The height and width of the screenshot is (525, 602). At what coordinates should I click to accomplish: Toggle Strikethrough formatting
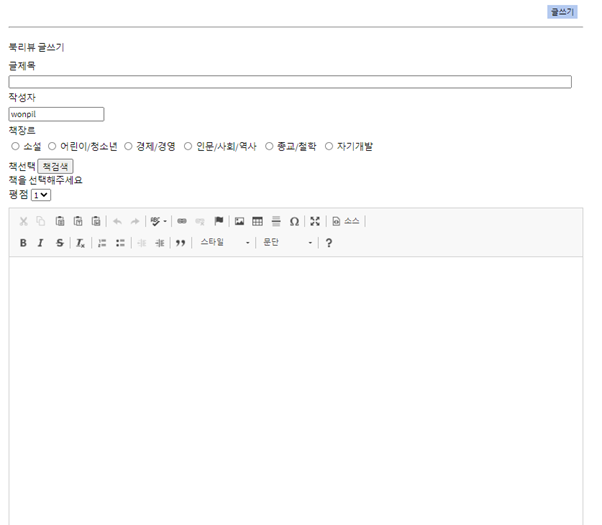[60, 243]
